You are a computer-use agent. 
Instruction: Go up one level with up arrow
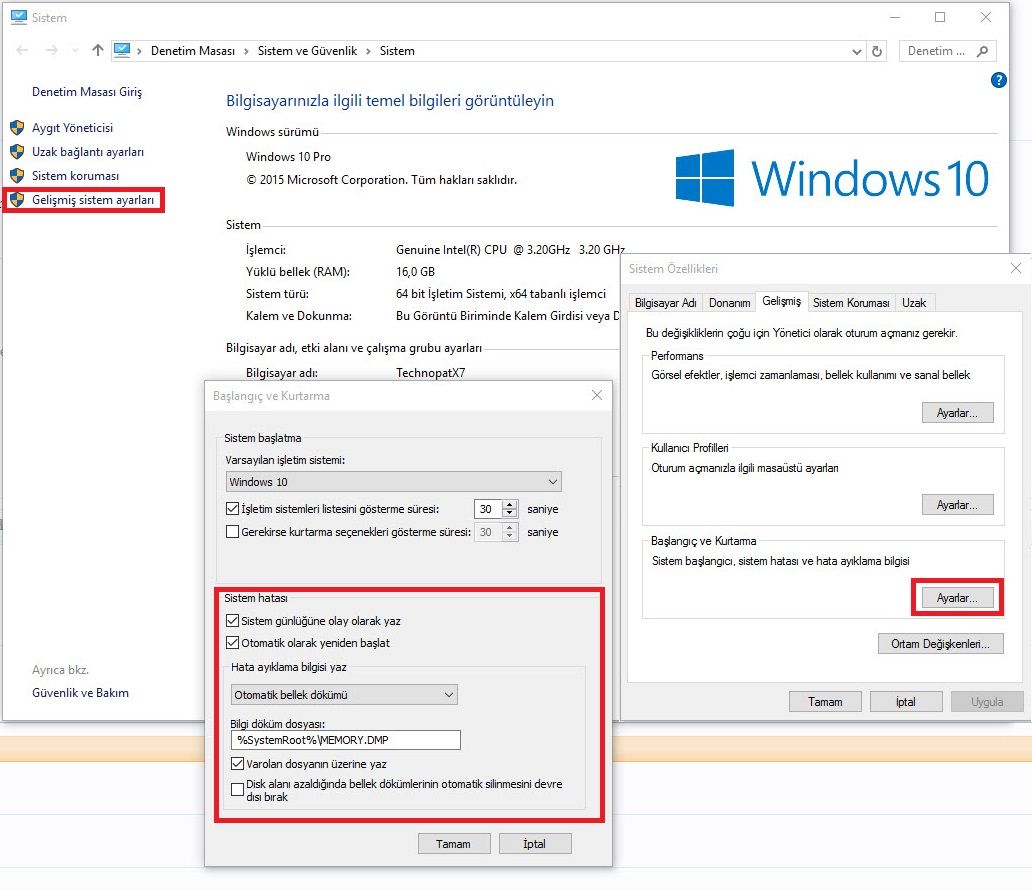pos(97,50)
